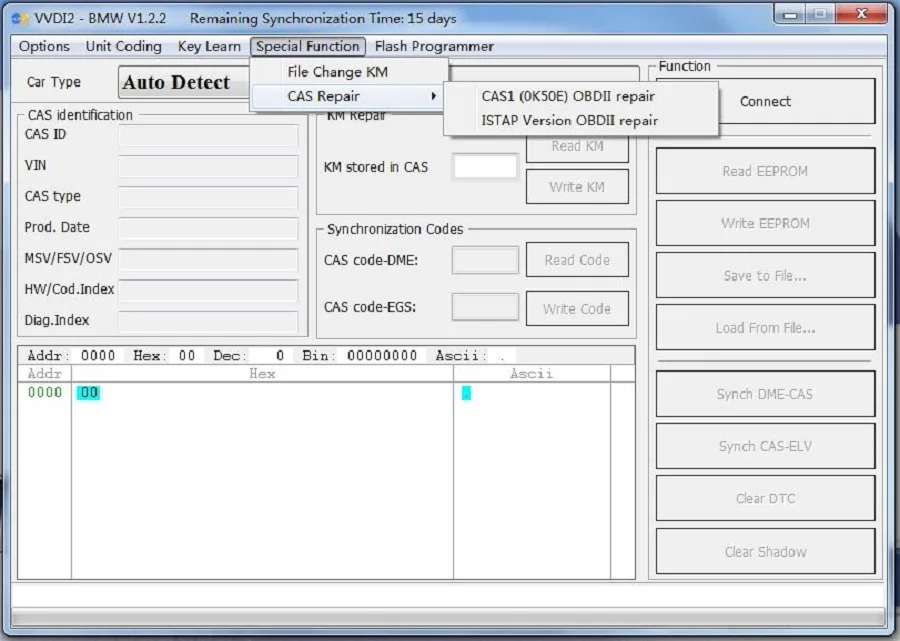Maximize the VVDI2 window

click(820, 14)
